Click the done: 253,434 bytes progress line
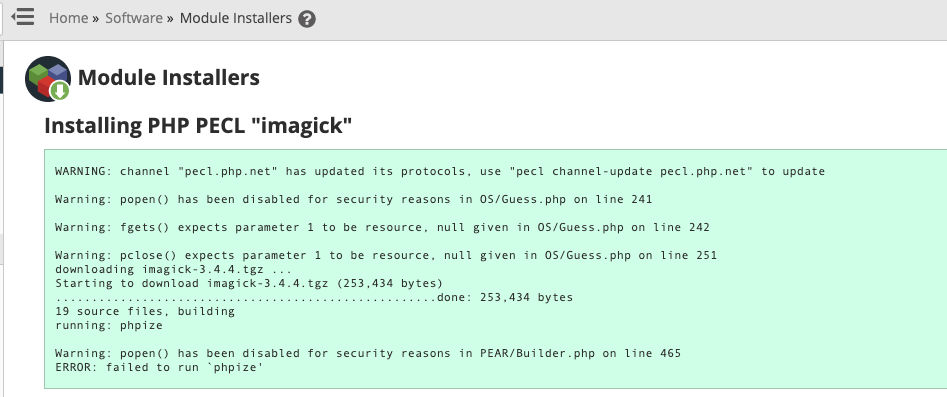The width and height of the screenshot is (947, 397). coord(314,297)
